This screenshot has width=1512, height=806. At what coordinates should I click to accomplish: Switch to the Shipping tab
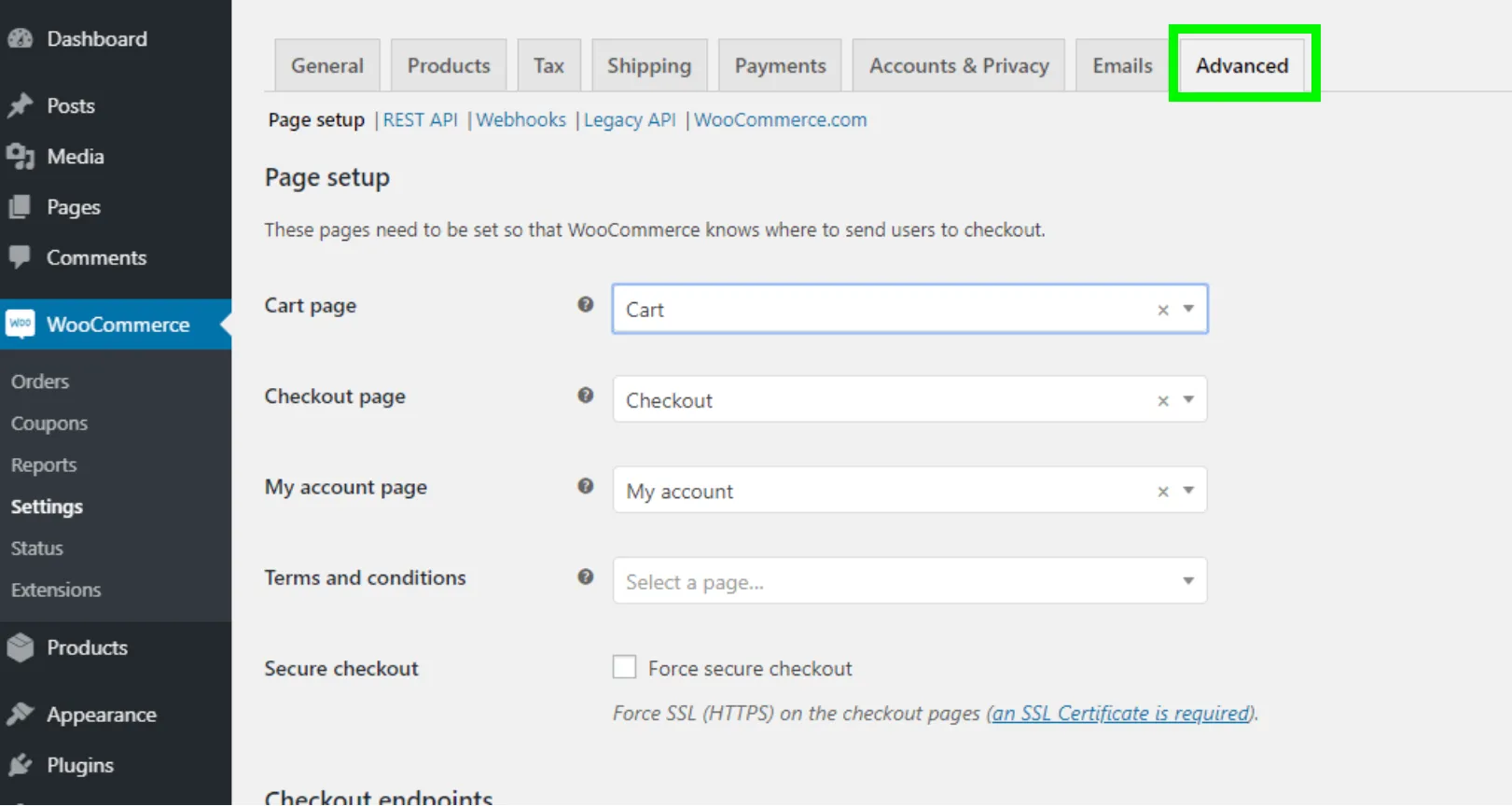649,65
